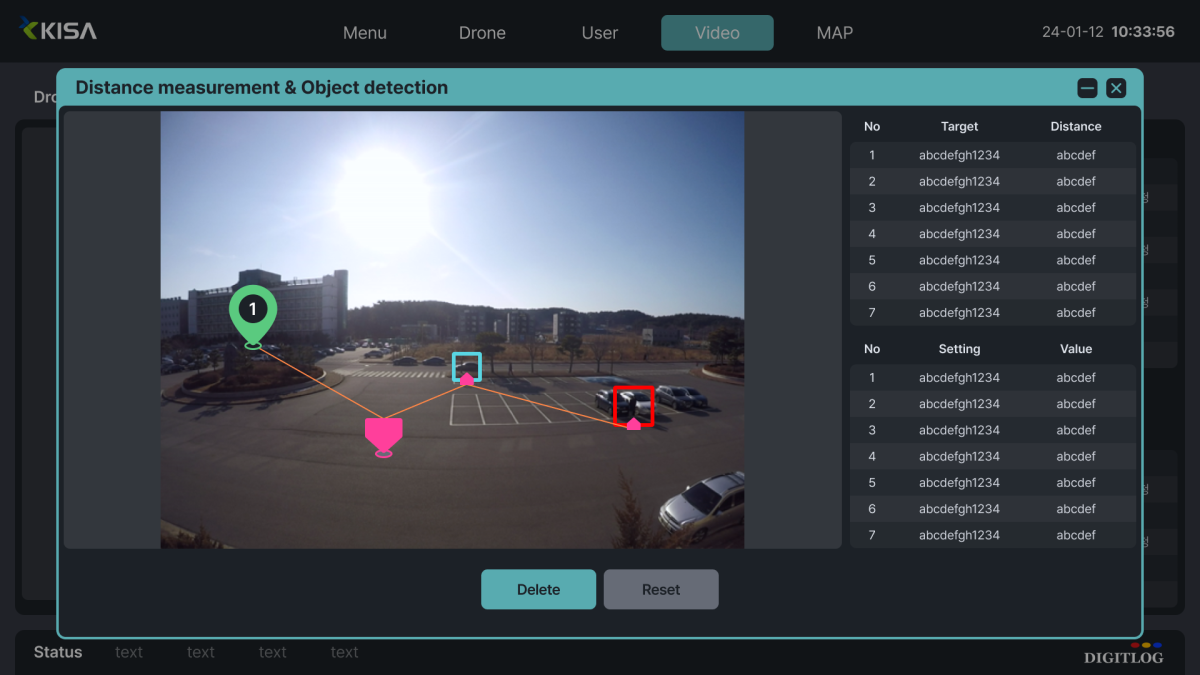This screenshot has height=675, width=1200.
Task: Select row 7 in Setting table
Action: point(992,535)
